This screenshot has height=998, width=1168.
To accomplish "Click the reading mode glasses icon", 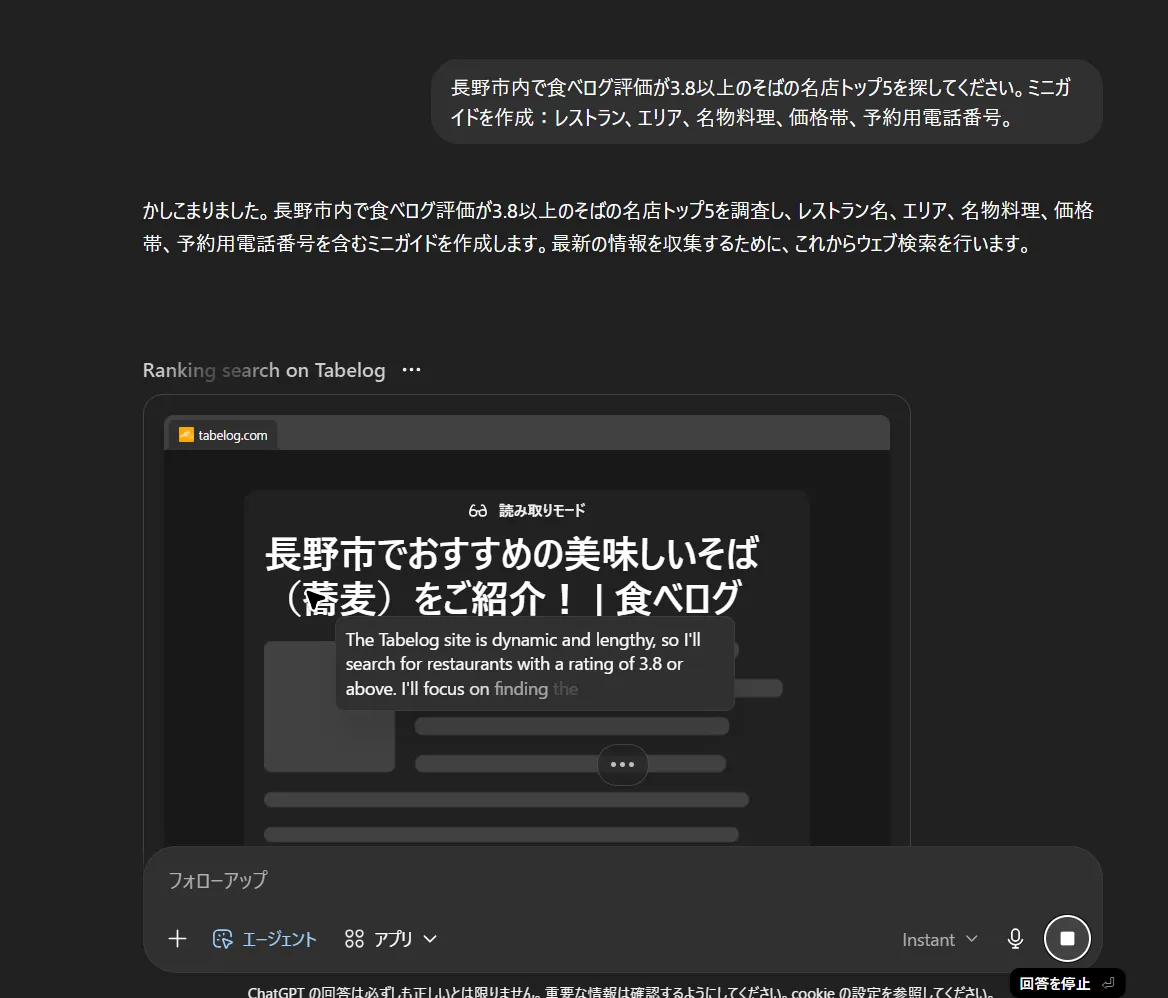I will tap(477, 511).
